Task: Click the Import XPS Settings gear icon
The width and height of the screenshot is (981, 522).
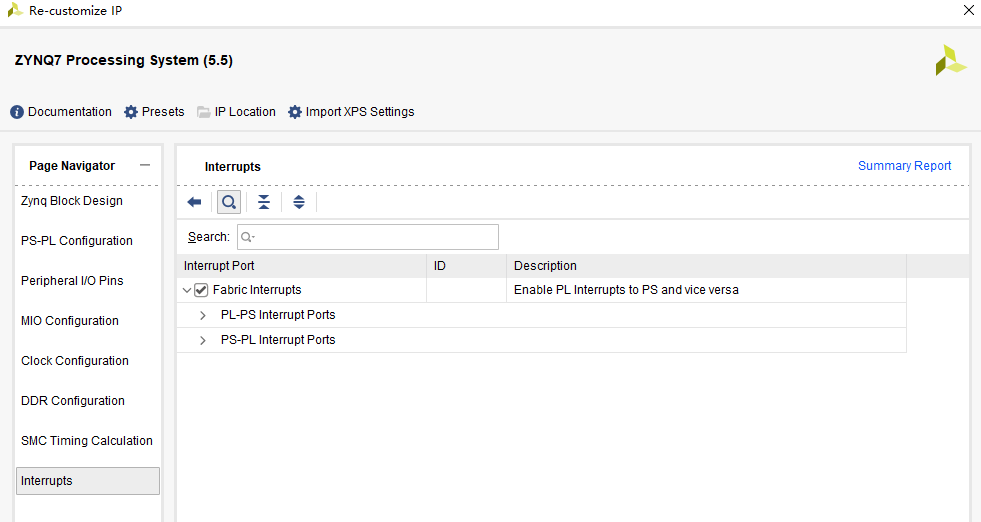Action: click(x=295, y=112)
